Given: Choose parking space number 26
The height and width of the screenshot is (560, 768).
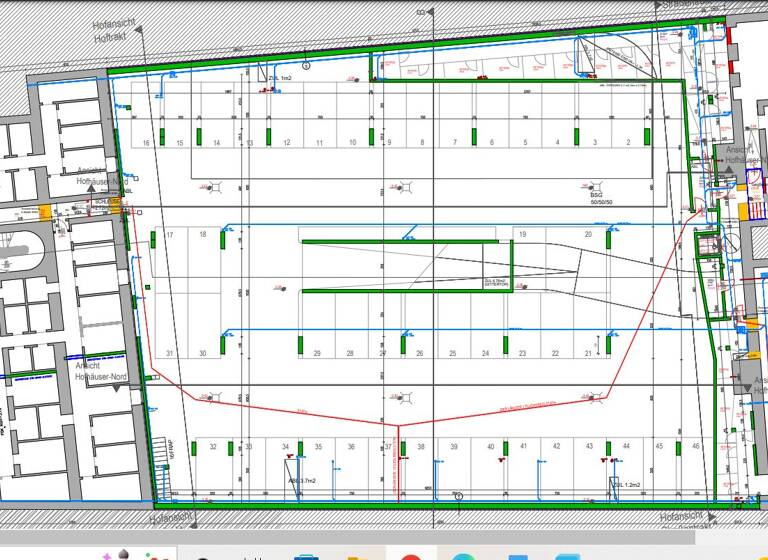Looking at the screenshot, I should (419, 354).
